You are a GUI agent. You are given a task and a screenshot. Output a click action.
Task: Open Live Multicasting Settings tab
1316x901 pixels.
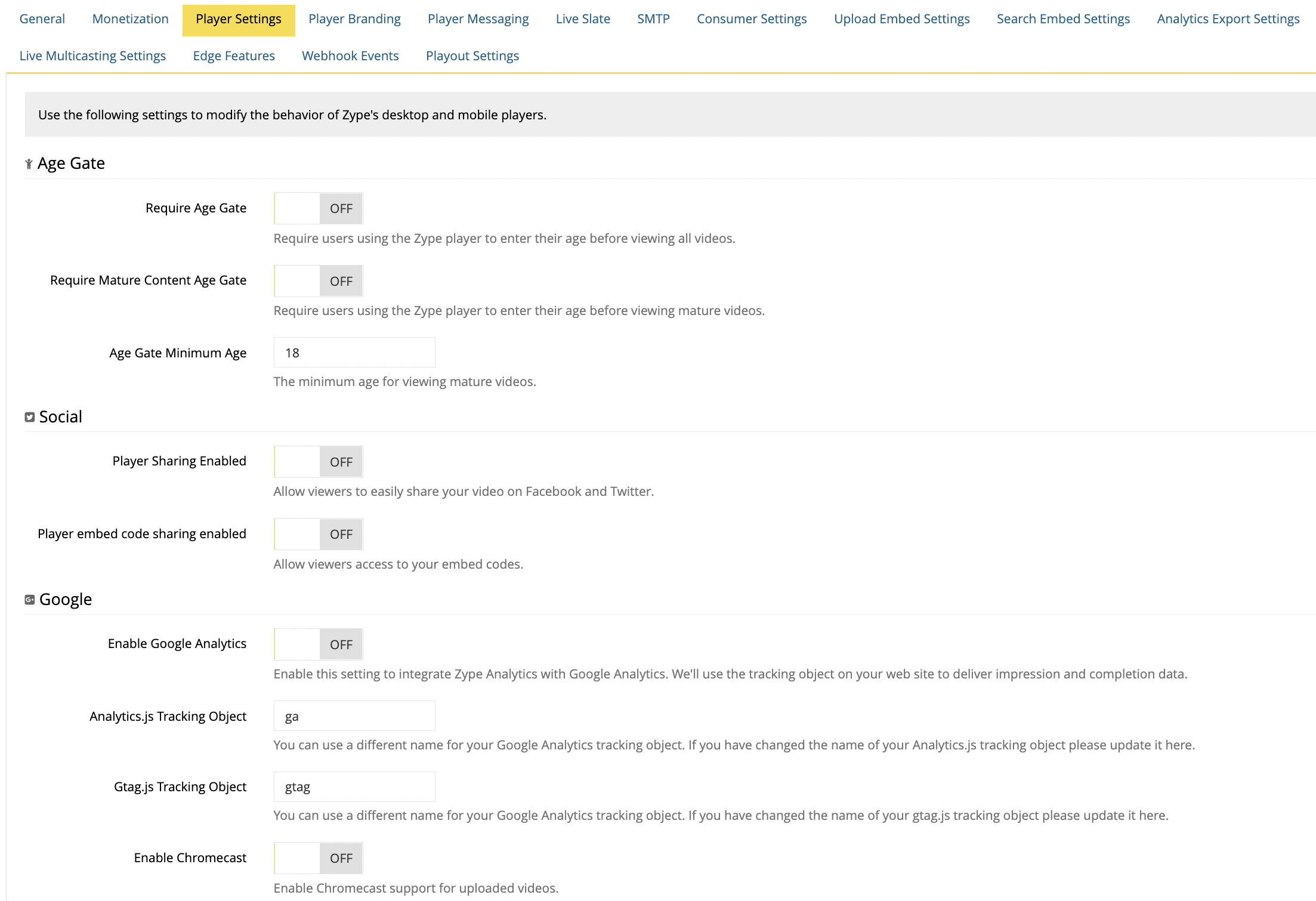coord(92,56)
